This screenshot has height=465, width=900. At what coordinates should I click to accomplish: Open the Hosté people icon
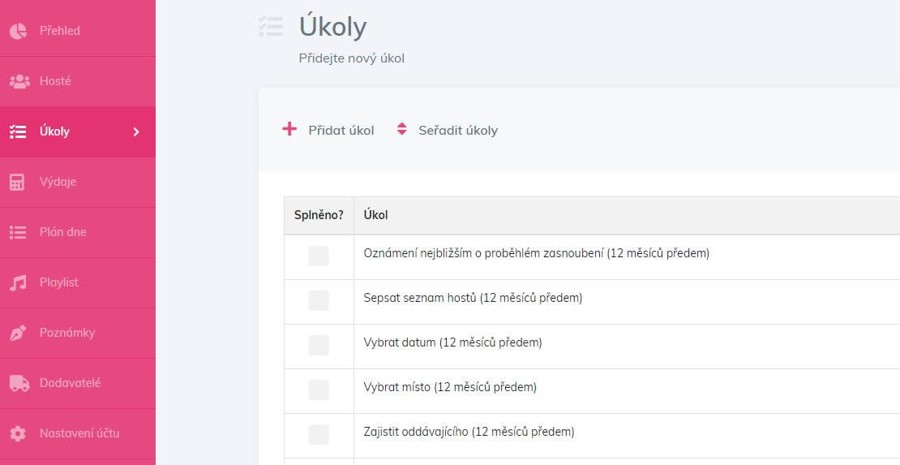(x=20, y=82)
